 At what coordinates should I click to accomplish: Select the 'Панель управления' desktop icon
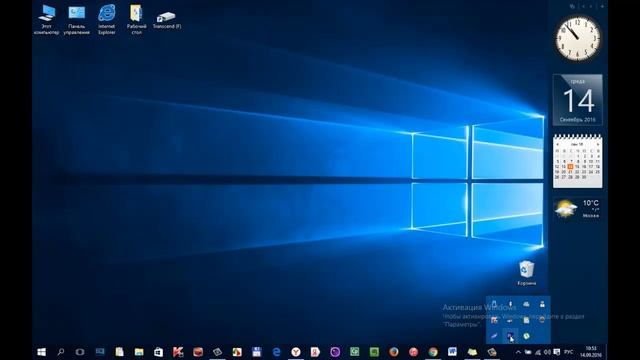click(x=76, y=19)
